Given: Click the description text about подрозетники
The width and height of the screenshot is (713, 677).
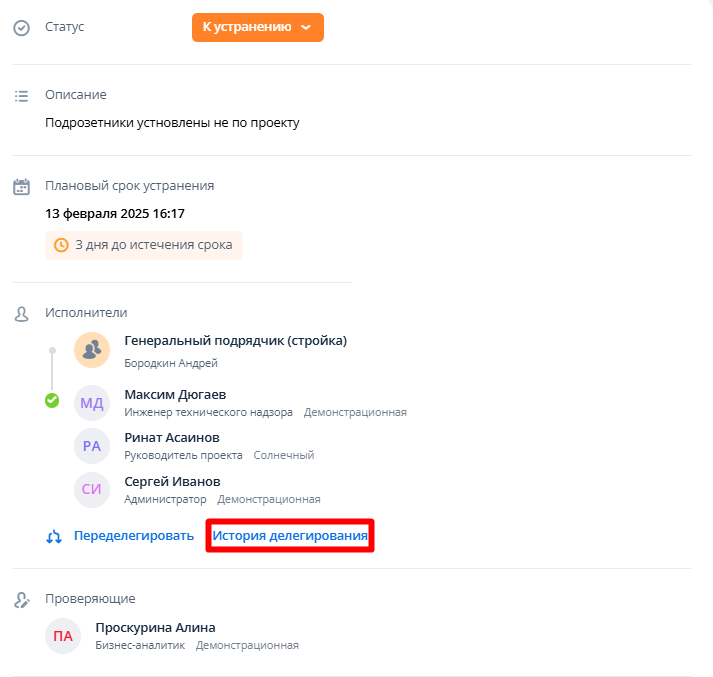Looking at the screenshot, I should [x=172, y=123].
